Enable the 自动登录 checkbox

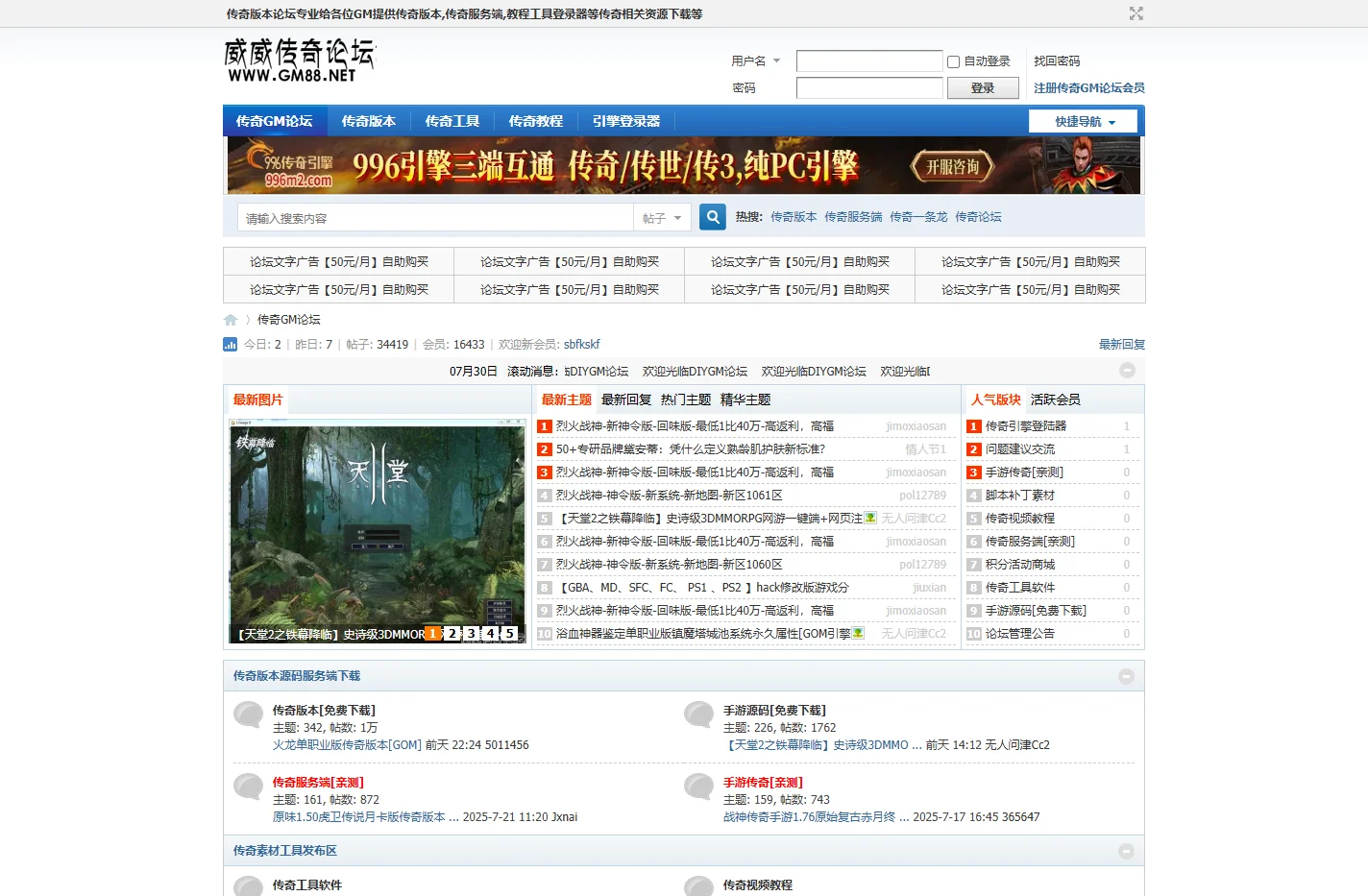click(954, 61)
